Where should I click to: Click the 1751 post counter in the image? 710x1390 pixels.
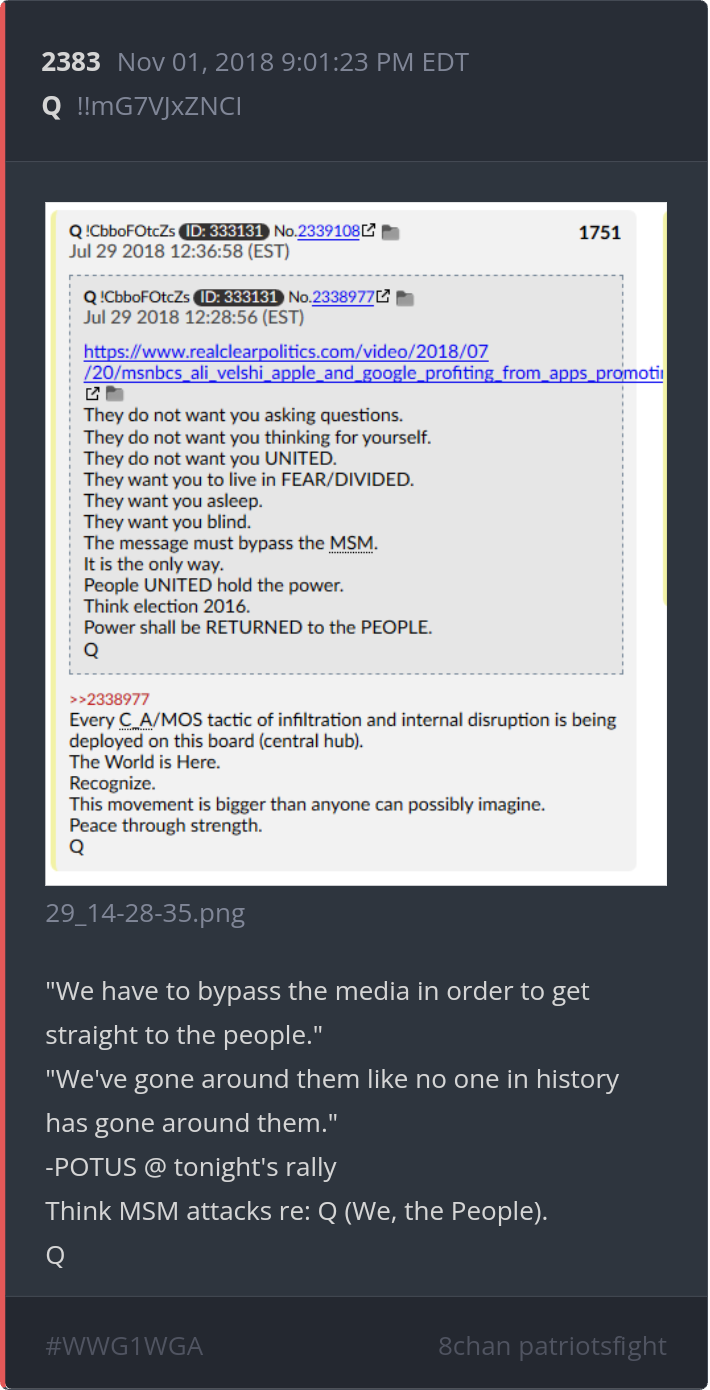click(x=600, y=232)
